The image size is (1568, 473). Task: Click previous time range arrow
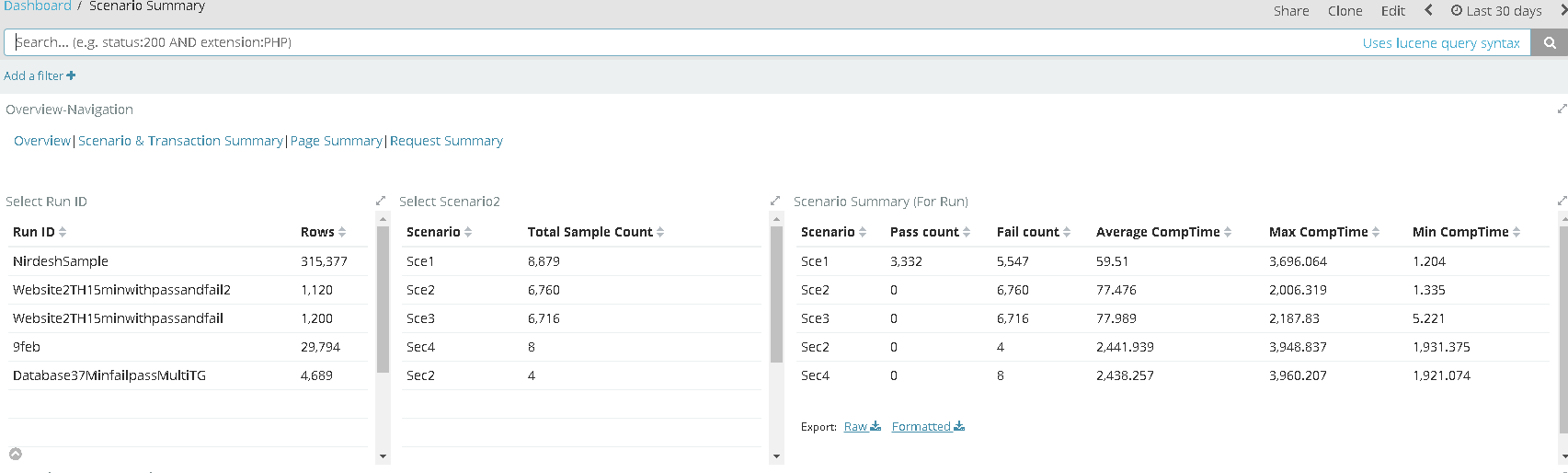[1428, 10]
